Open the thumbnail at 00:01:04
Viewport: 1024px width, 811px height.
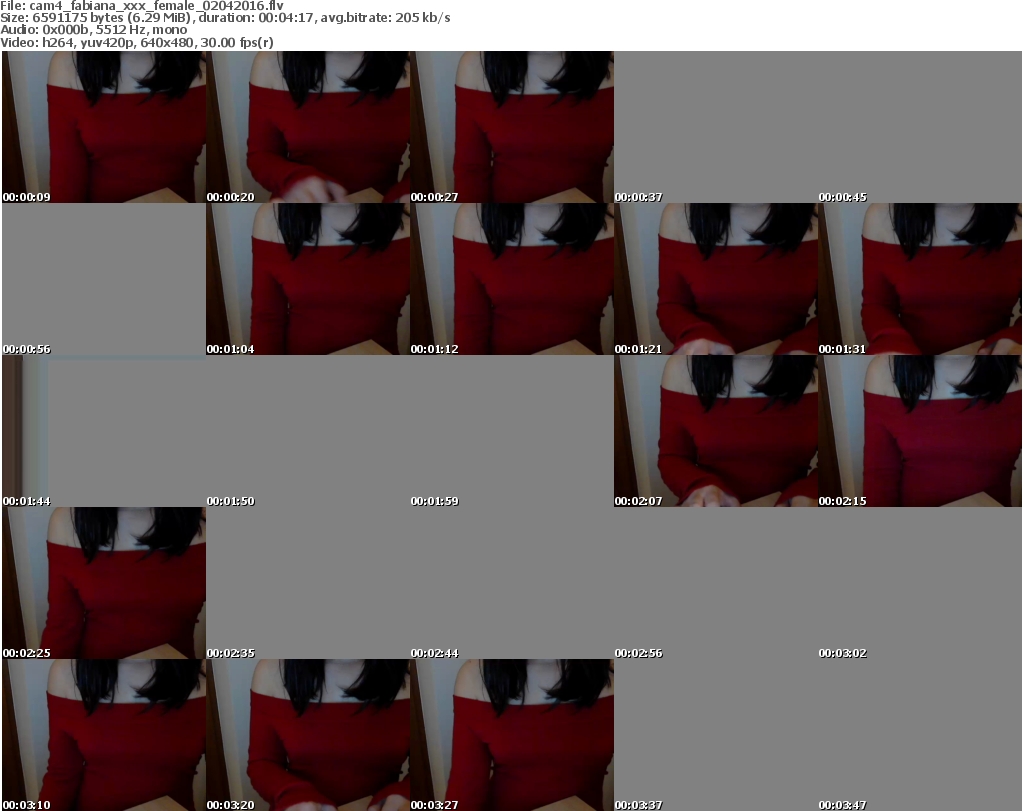308,279
